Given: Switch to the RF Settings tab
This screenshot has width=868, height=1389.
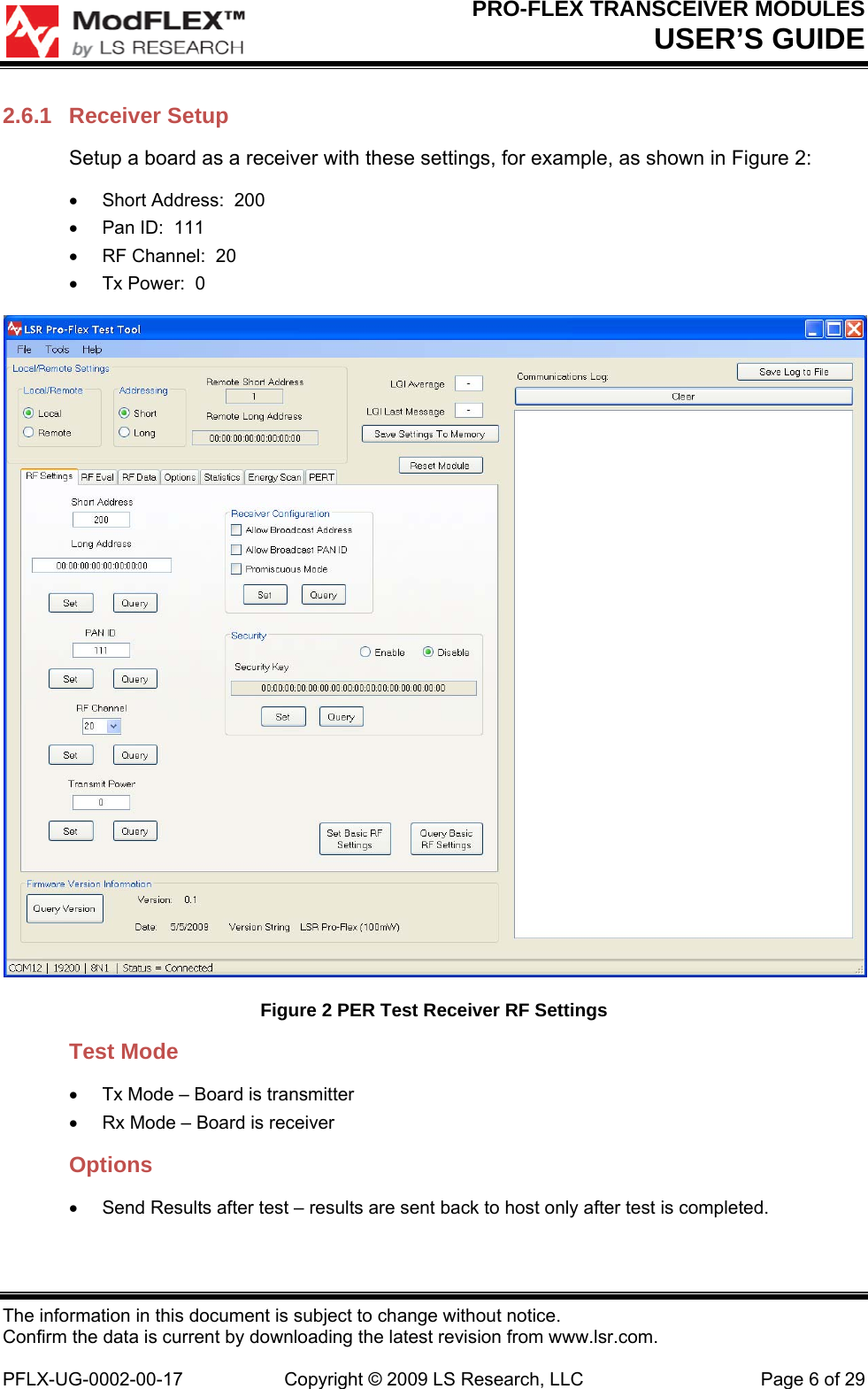Looking at the screenshot, I should tap(50, 476).
